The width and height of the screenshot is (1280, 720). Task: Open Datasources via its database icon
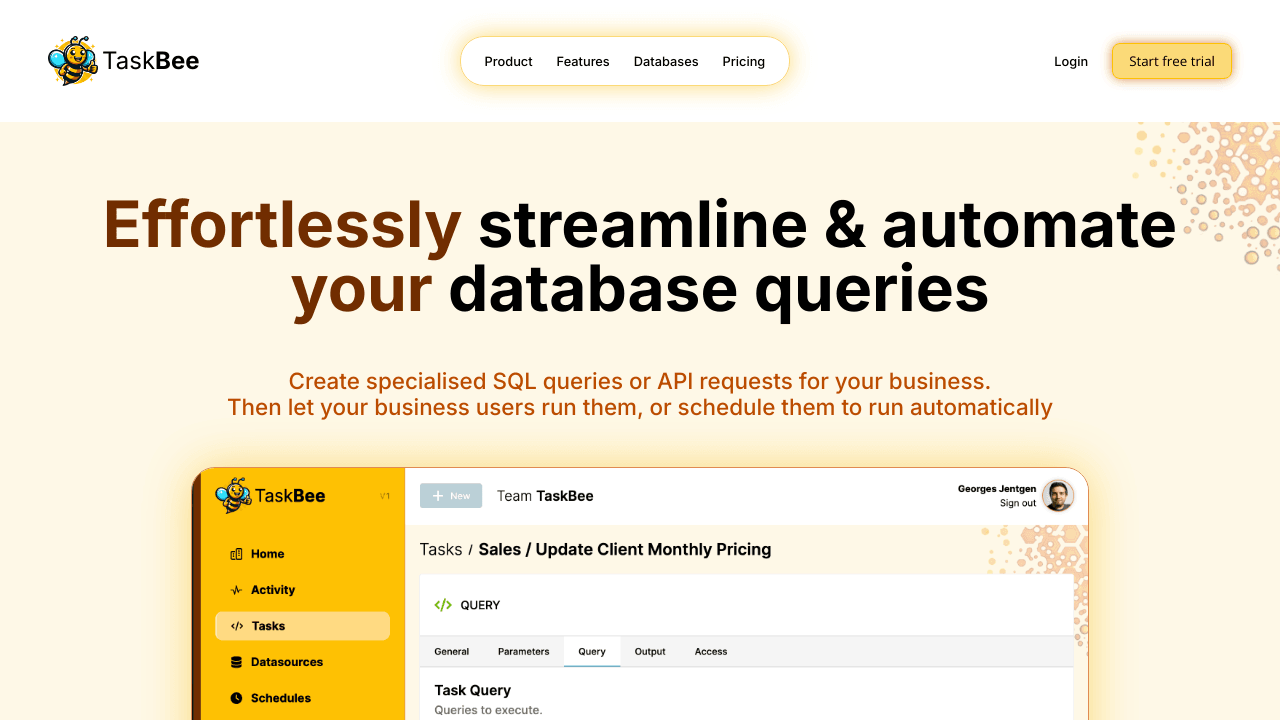[x=236, y=662]
